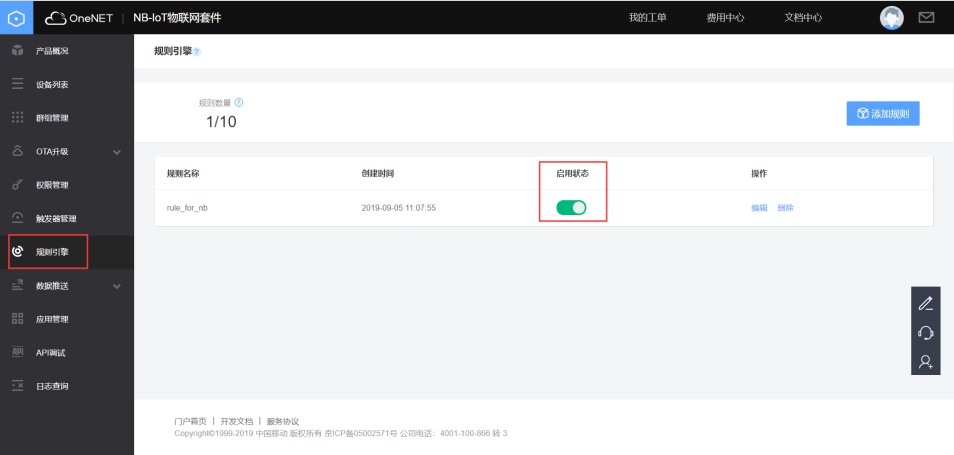Click the 规则引擎 spiral icon in sidebar

click(x=18, y=251)
